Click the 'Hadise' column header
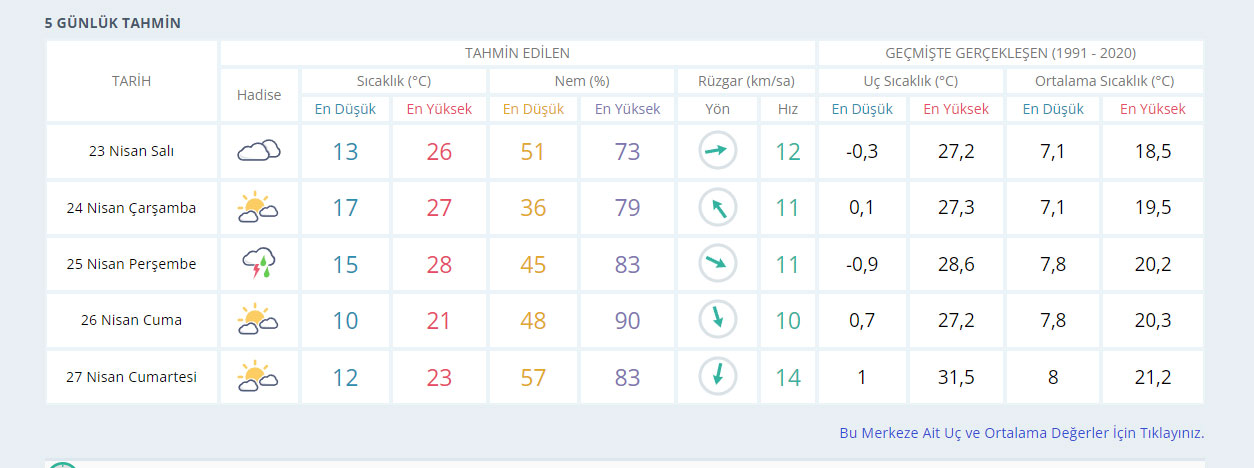The image size is (1254, 468). pos(259,95)
